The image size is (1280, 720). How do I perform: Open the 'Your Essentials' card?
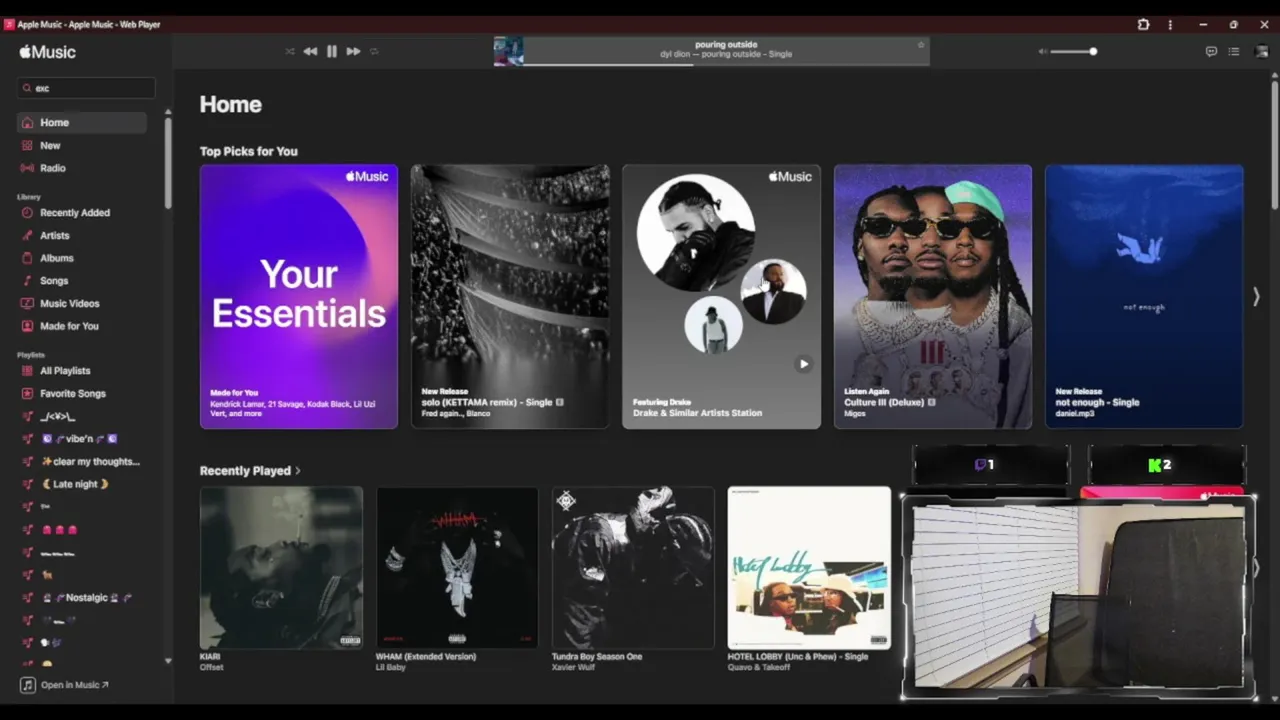(x=299, y=297)
